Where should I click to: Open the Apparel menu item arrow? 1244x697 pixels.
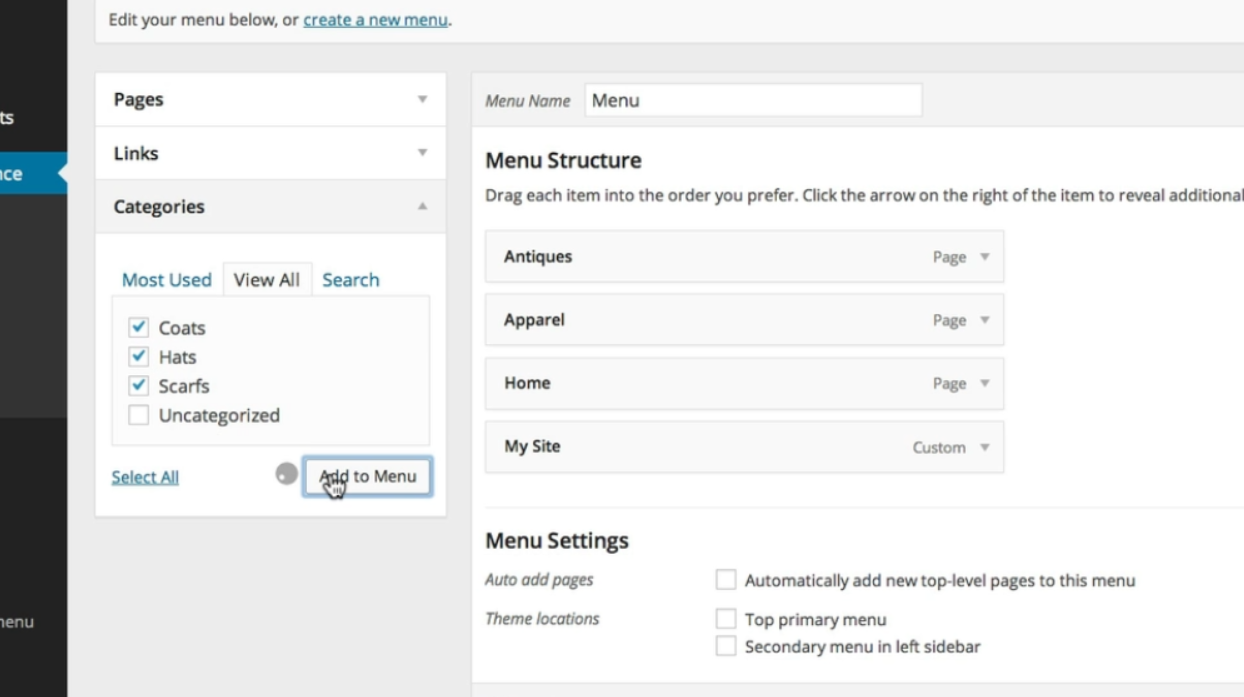984,320
